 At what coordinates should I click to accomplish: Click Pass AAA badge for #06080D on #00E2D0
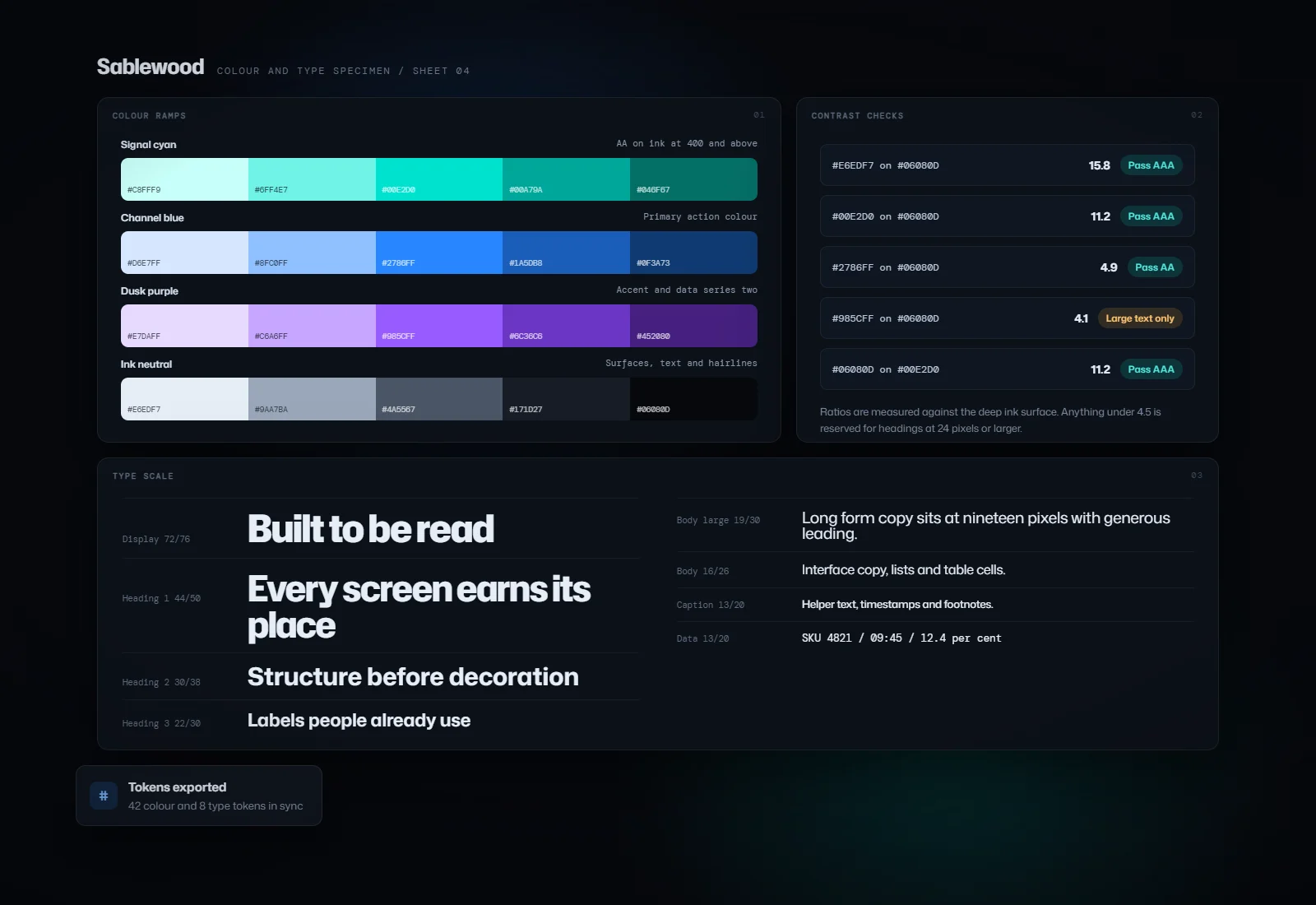[1151, 369]
